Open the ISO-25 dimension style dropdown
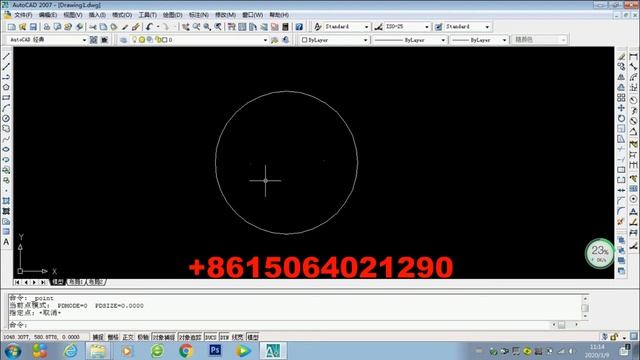 click(x=427, y=27)
